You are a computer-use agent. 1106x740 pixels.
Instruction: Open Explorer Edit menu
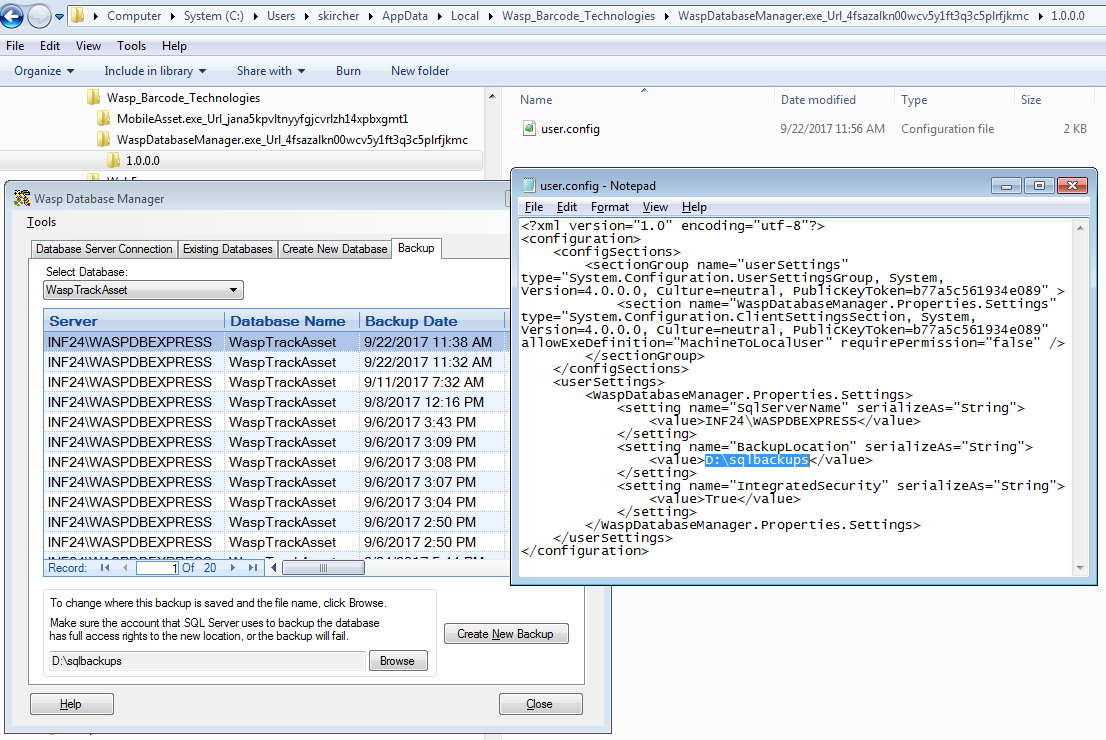tap(49, 46)
